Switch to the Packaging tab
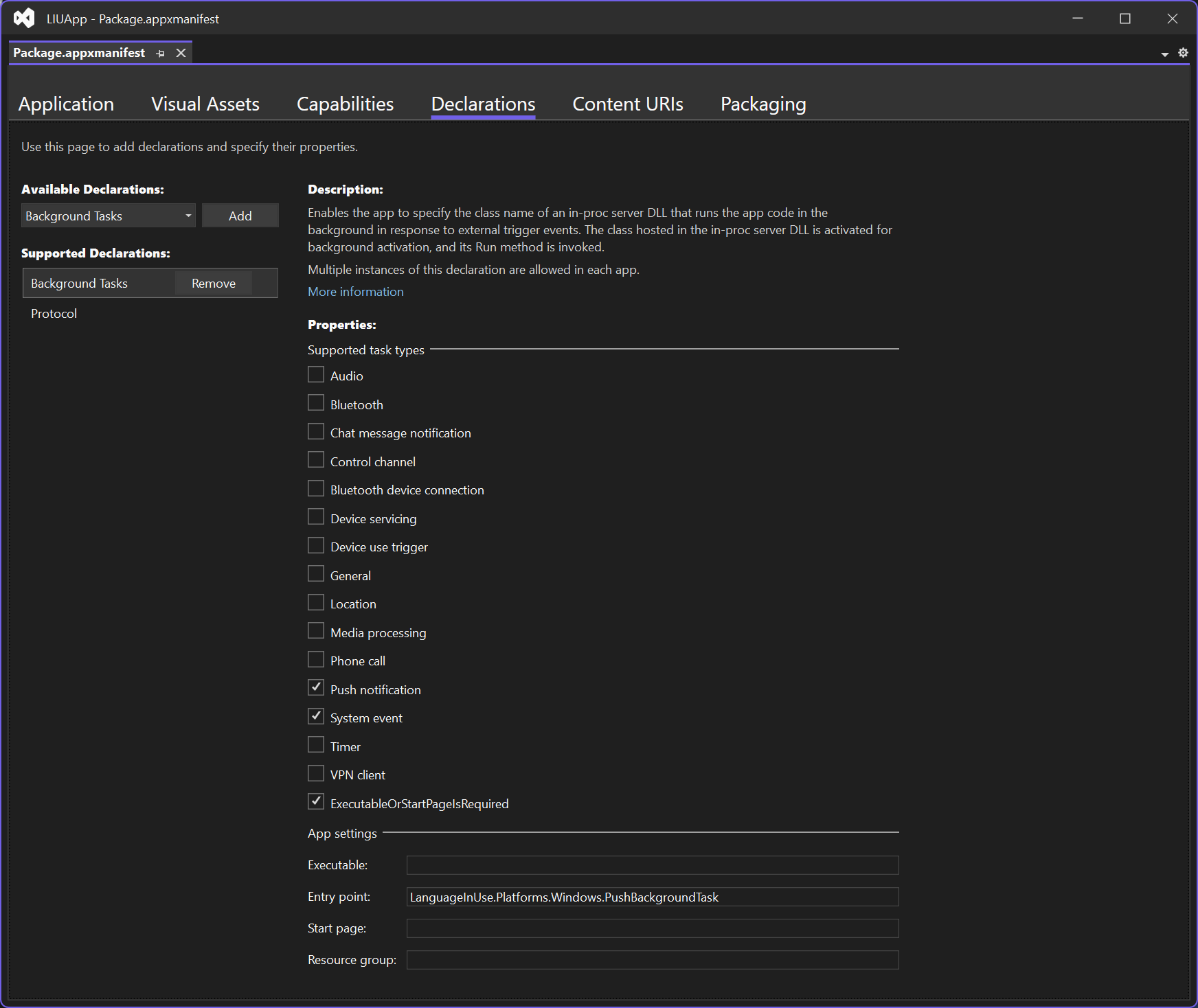1198x1008 pixels. click(763, 104)
